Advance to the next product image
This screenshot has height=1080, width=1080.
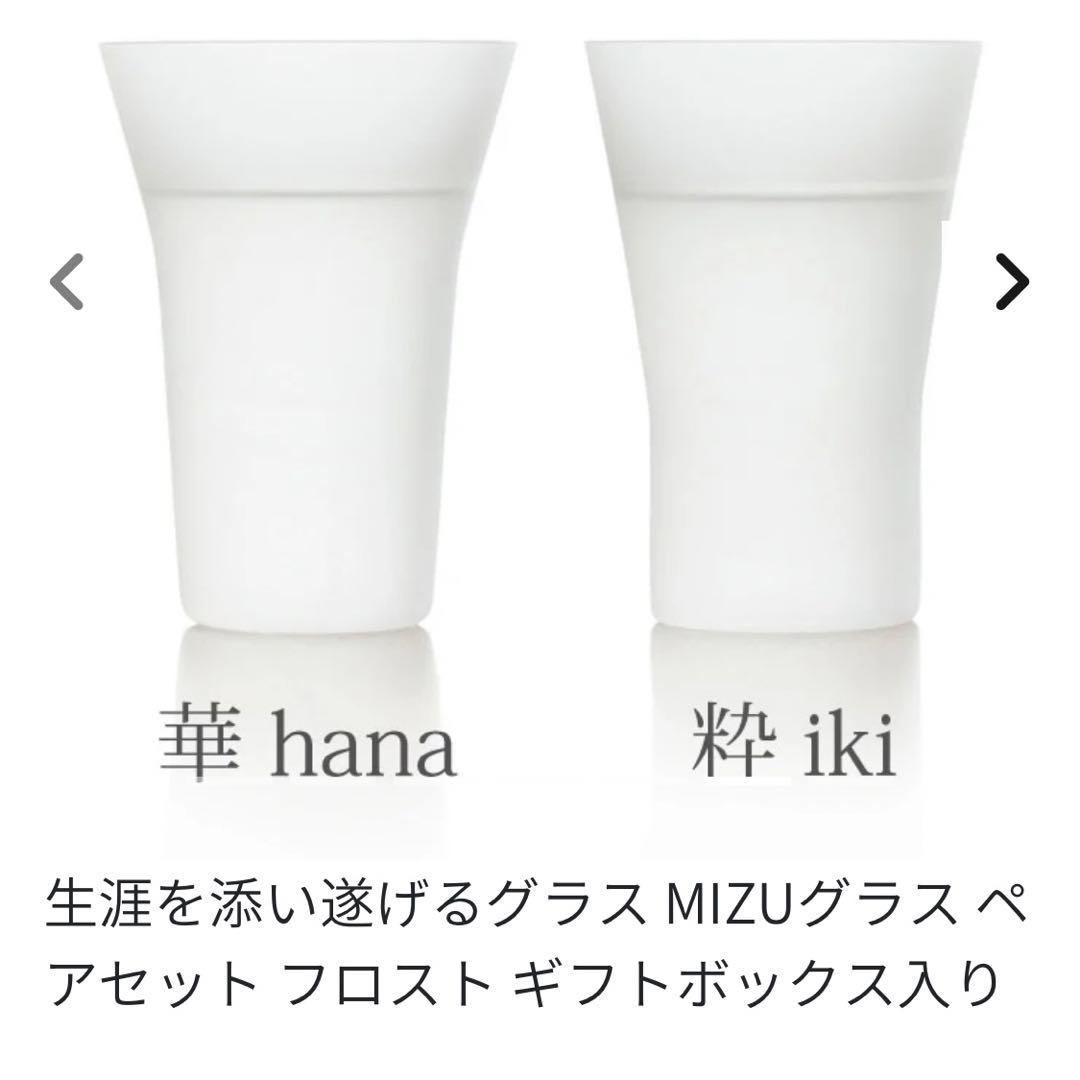(x=1012, y=282)
